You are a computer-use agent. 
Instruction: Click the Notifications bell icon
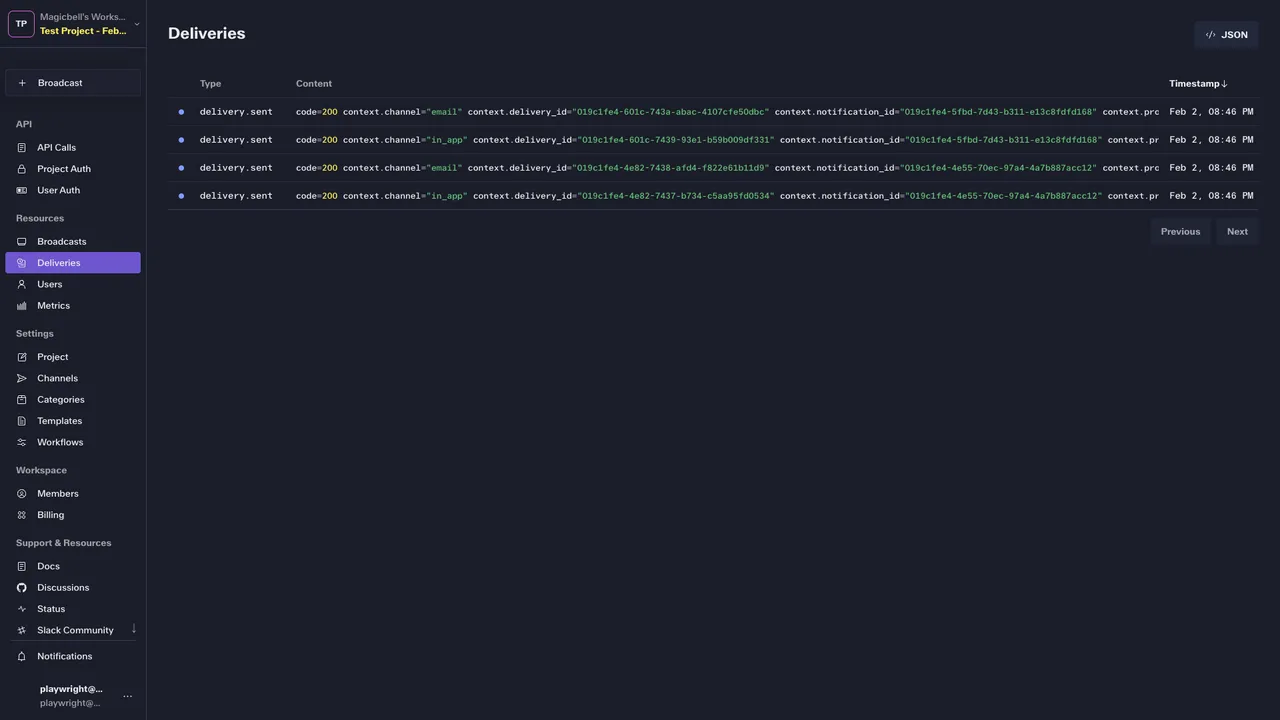click(22, 657)
